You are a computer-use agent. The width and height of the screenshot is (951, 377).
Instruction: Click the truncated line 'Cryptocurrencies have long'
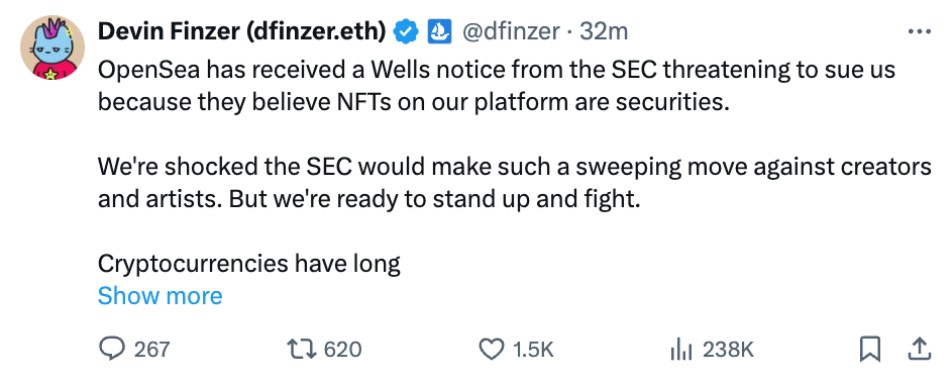(249, 264)
